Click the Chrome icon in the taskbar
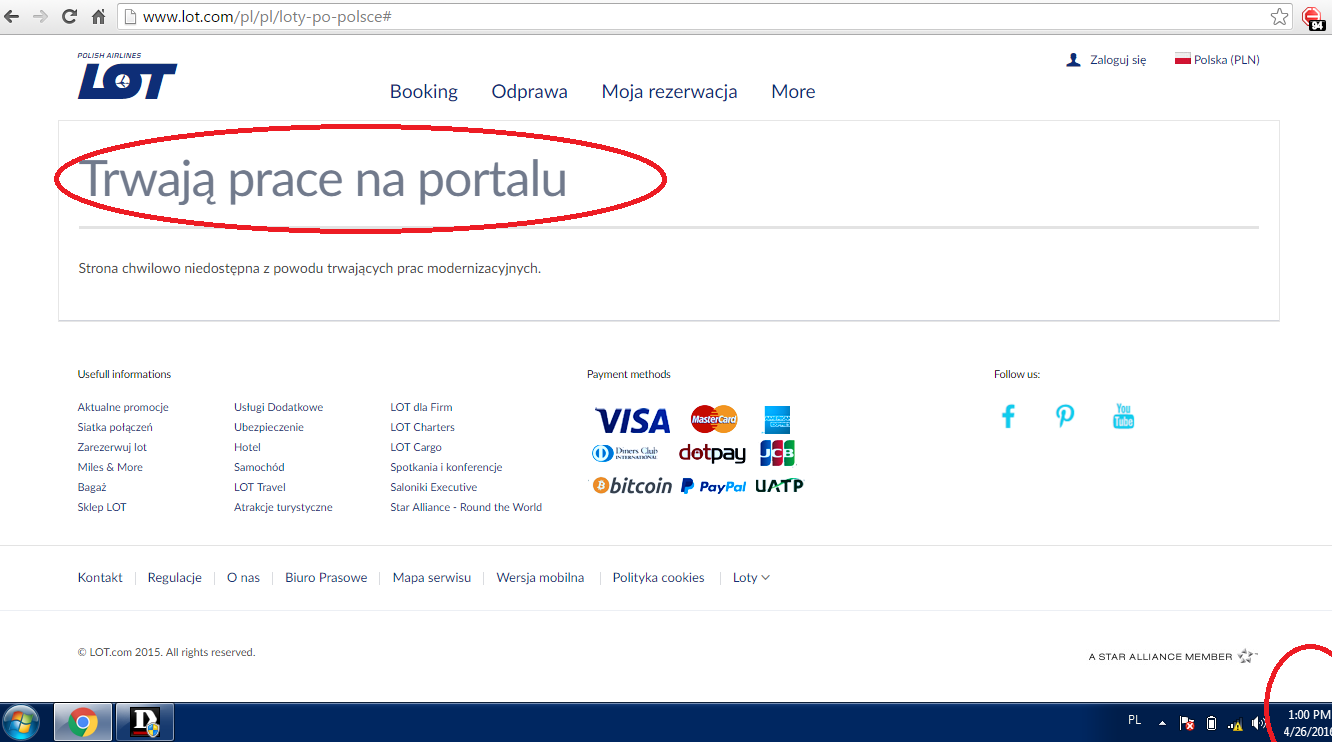 click(82, 722)
